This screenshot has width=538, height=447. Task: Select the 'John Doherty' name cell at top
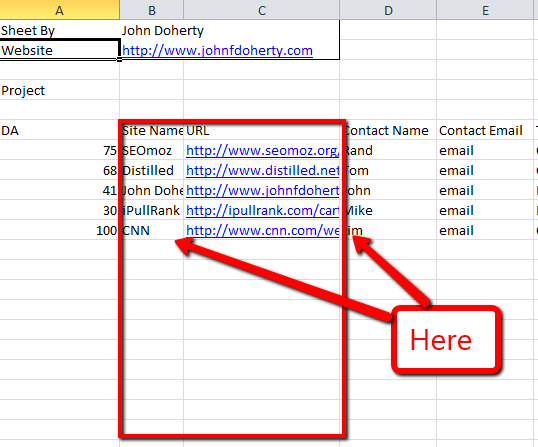coord(152,30)
